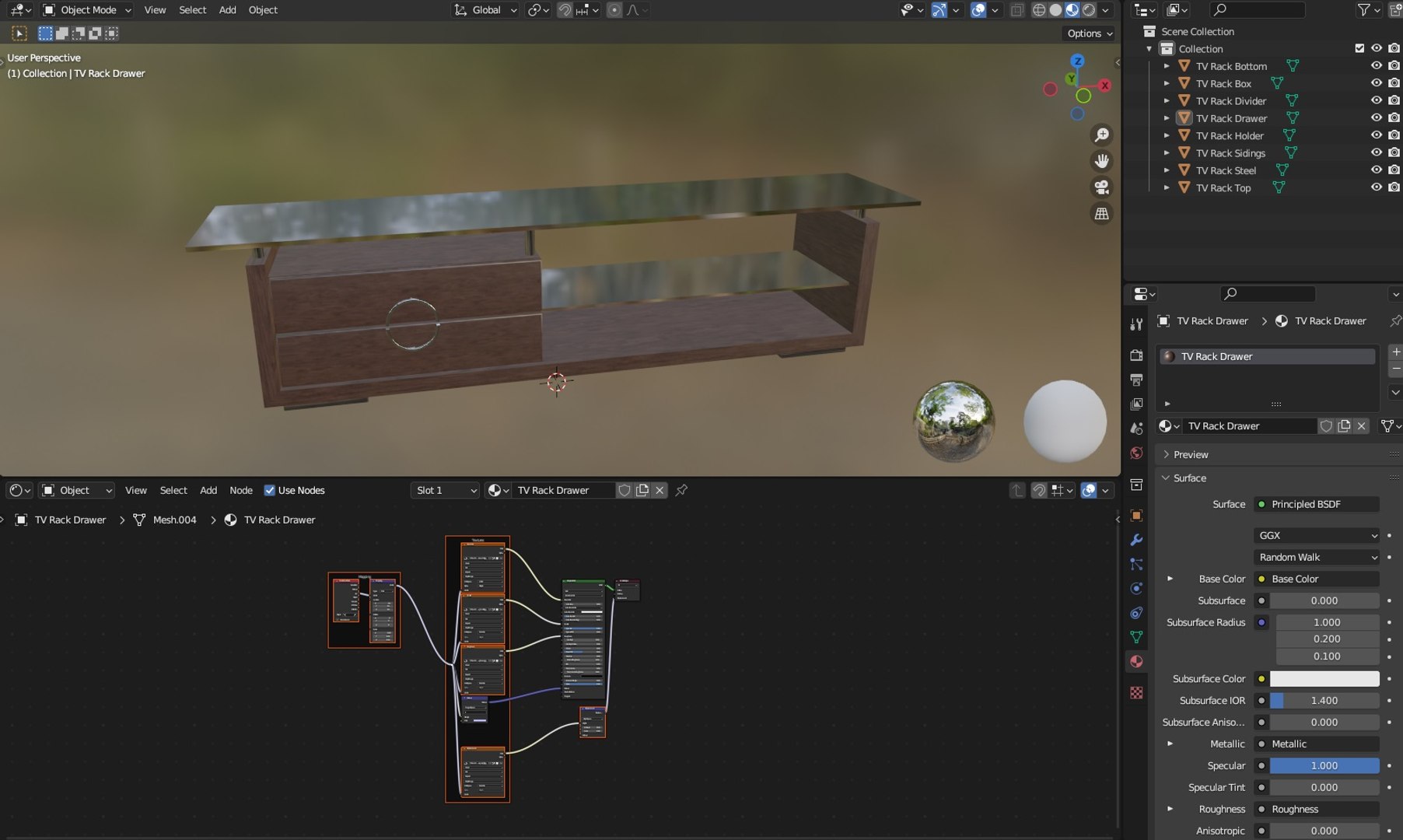Open the Texture checkerboard properties tab
The width and height of the screenshot is (1403, 840).
click(x=1136, y=692)
